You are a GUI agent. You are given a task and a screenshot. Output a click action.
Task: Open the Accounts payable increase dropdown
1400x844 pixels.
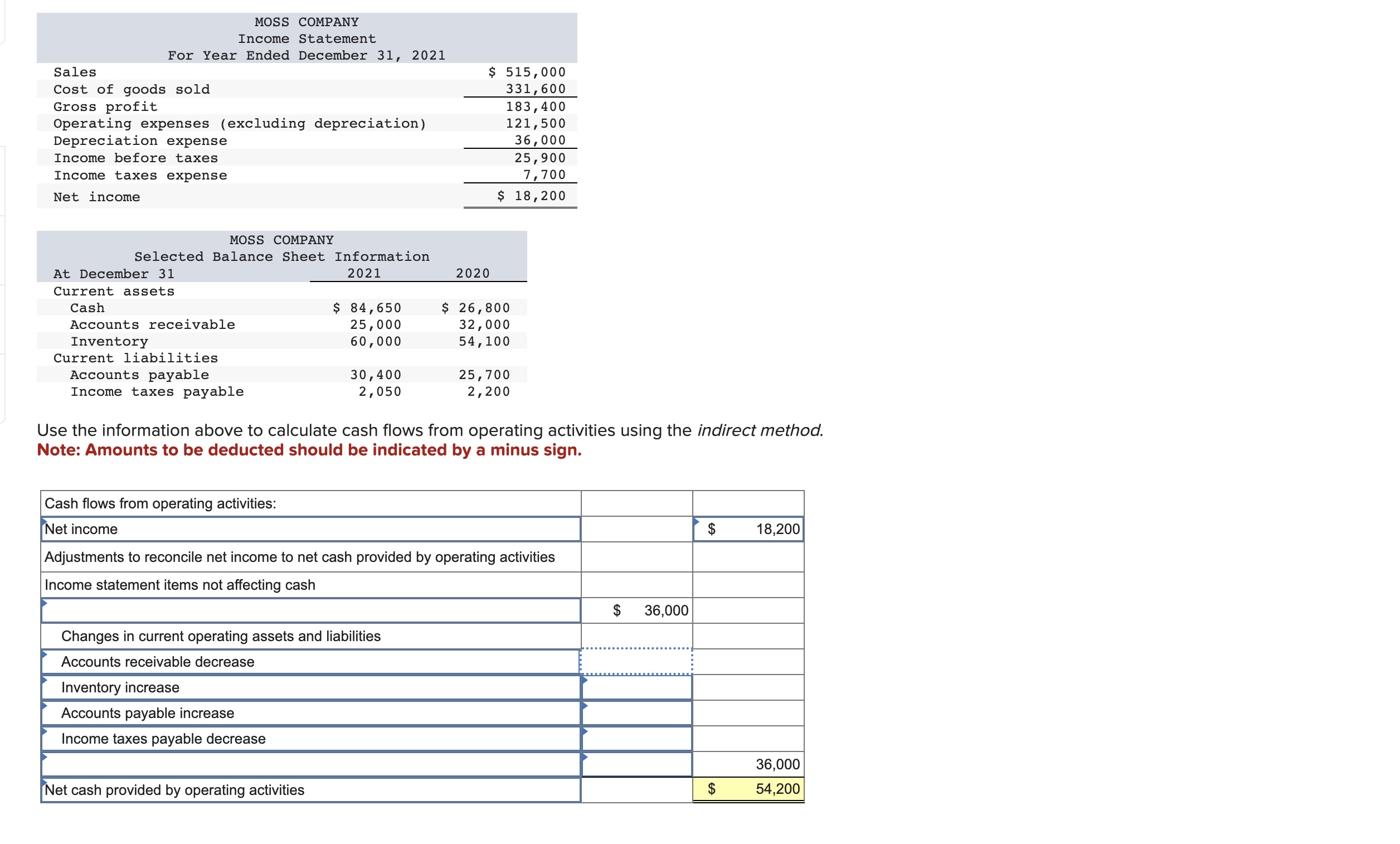[x=311, y=712]
